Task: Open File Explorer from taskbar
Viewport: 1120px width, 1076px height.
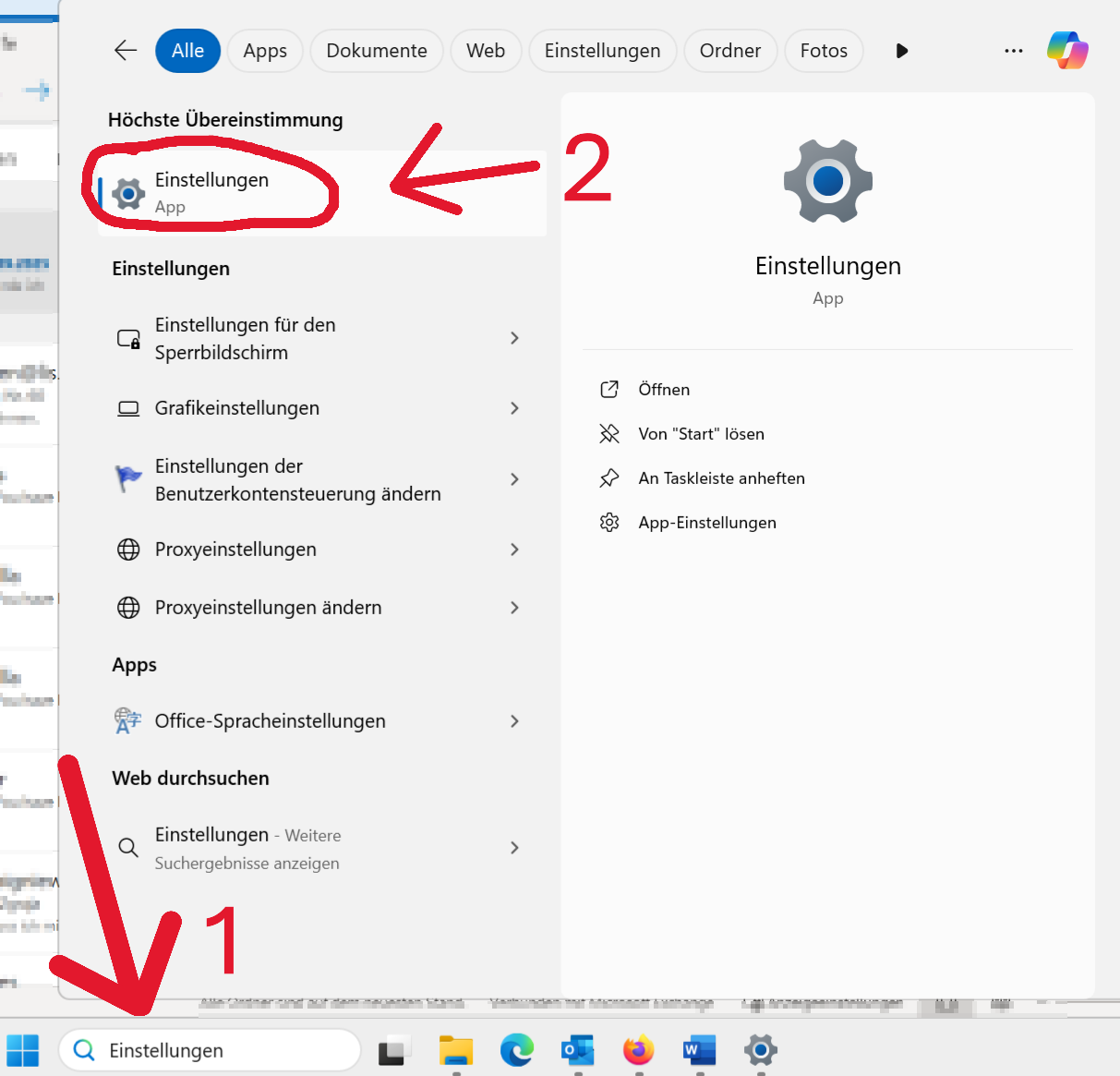Action: click(x=455, y=1050)
